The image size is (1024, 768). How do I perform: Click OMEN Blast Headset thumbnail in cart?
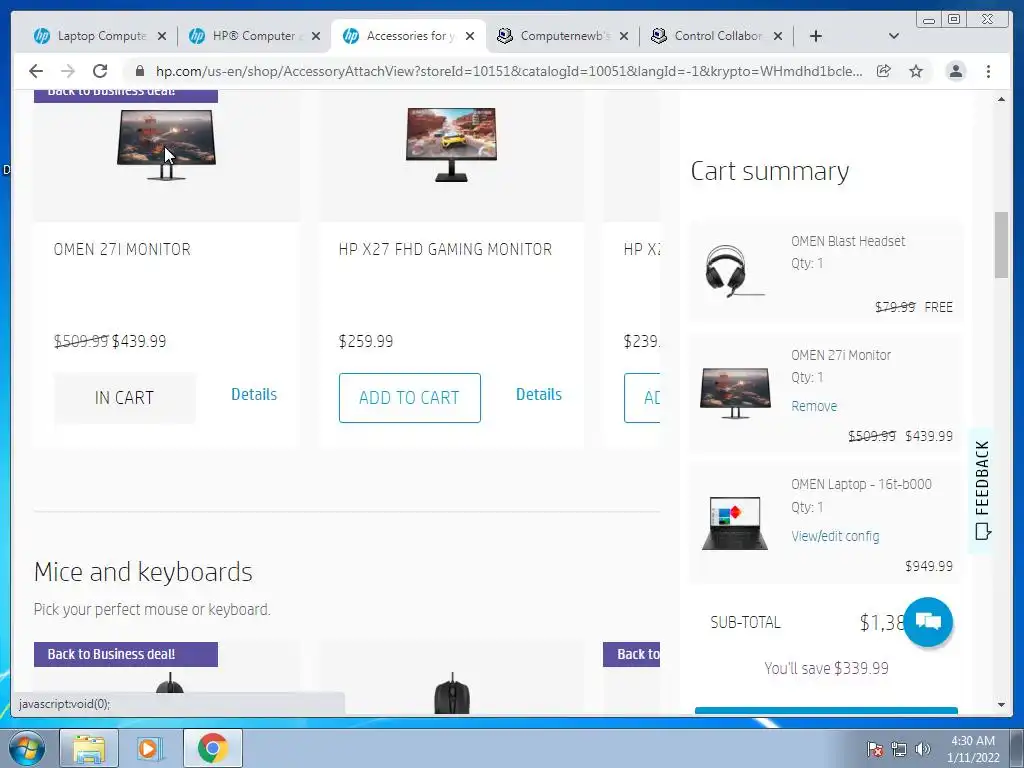coord(734,271)
